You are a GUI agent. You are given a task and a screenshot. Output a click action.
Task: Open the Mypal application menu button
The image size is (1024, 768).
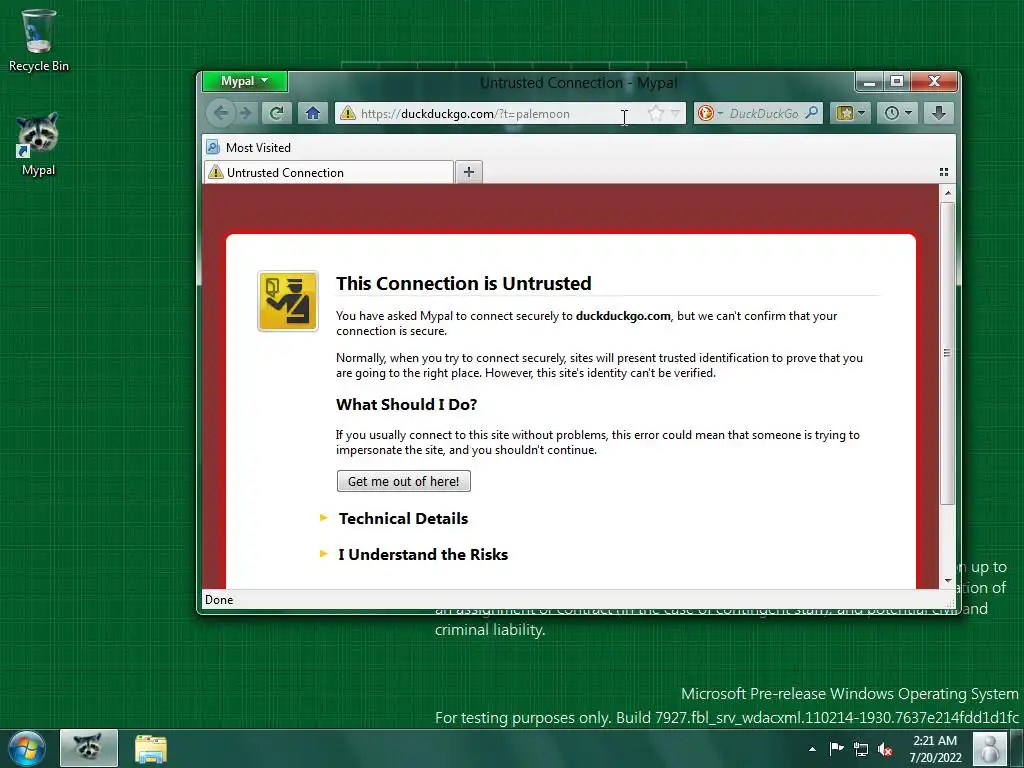(x=244, y=81)
